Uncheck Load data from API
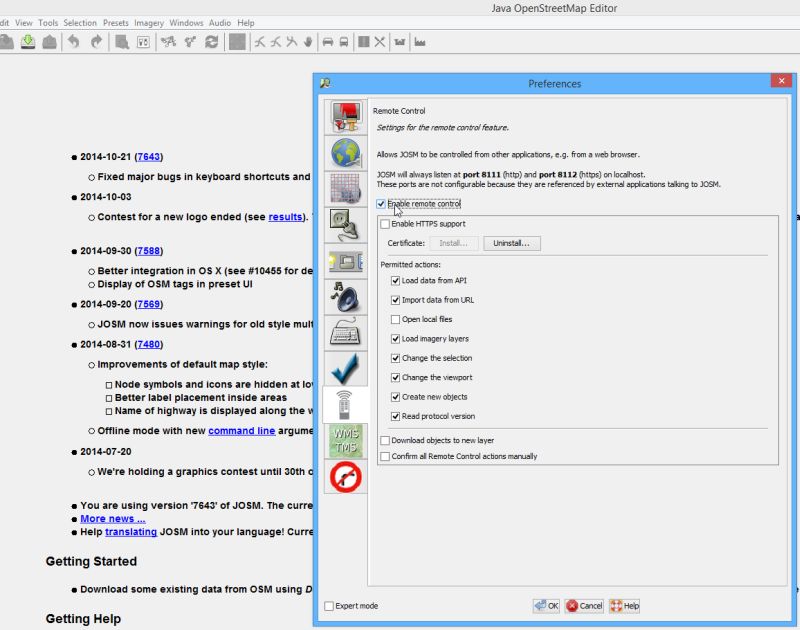 coord(395,281)
